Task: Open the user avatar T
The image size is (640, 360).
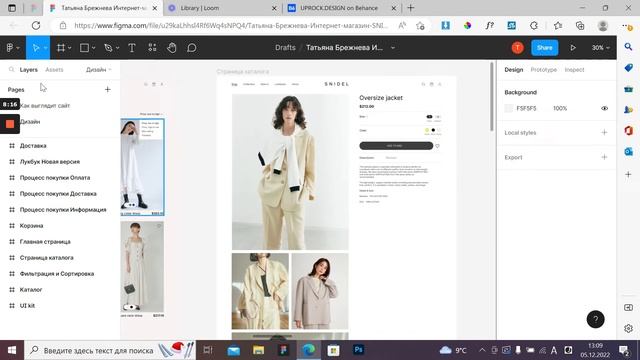Action: point(518,48)
